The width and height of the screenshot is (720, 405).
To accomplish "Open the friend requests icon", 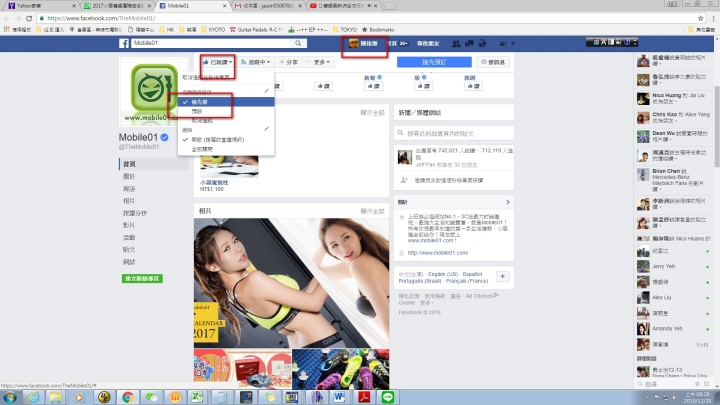I will 456,43.
